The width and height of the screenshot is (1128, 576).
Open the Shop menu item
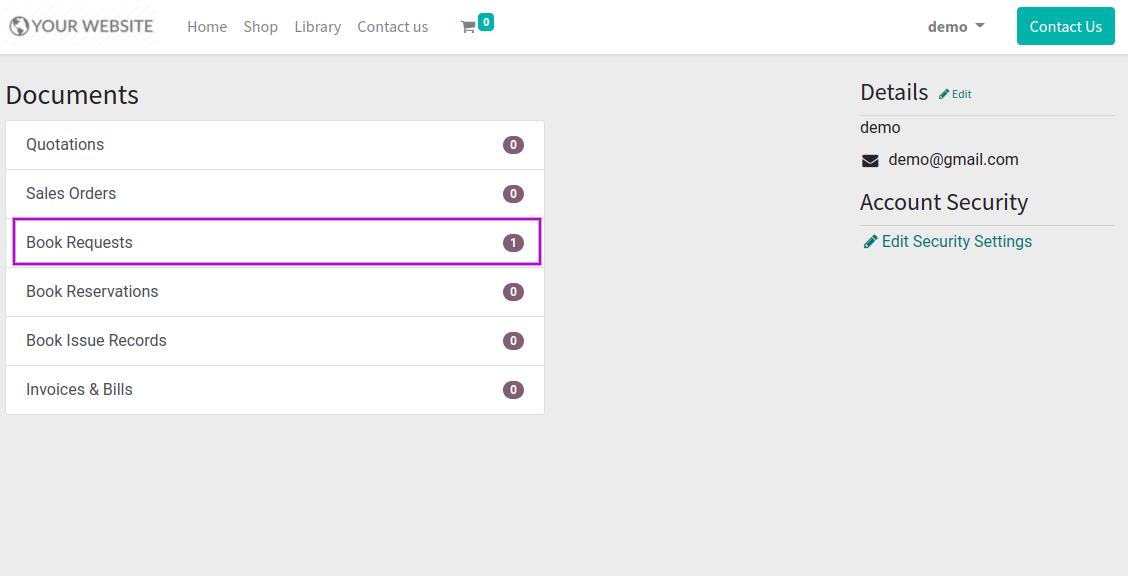(260, 27)
